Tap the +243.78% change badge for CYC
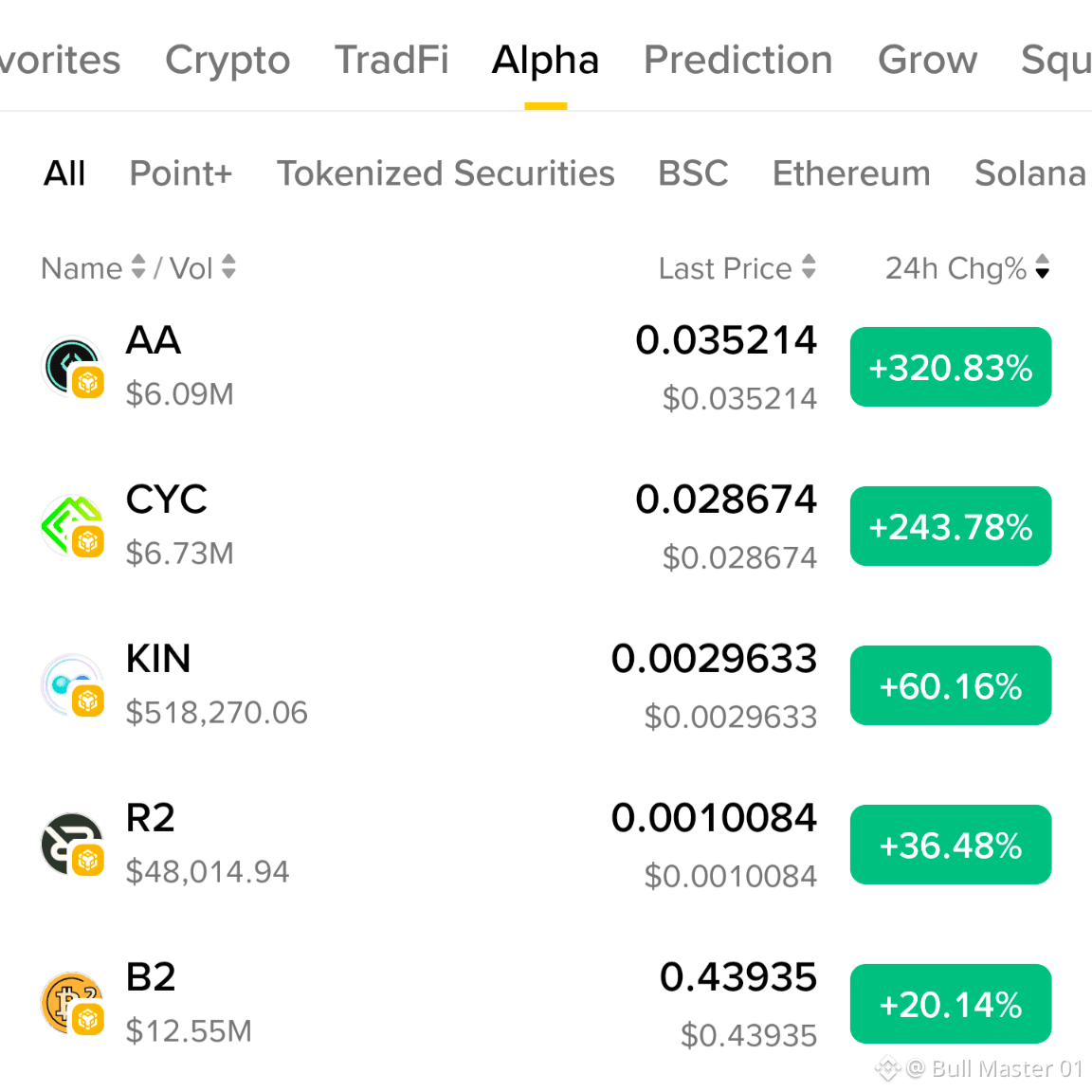Viewport: 1092px width, 1092px height. pyautogui.click(x=951, y=526)
